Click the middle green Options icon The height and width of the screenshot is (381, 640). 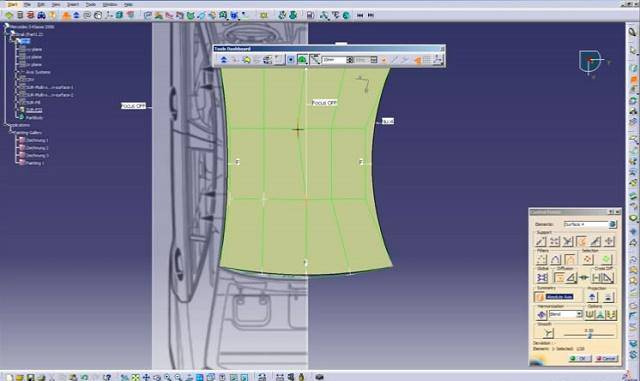pyautogui.click(x=600, y=314)
